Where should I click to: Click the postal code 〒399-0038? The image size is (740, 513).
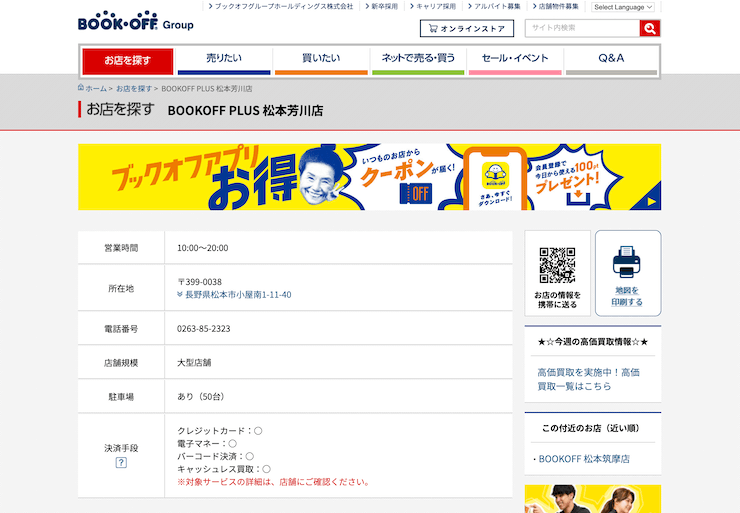[199, 282]
